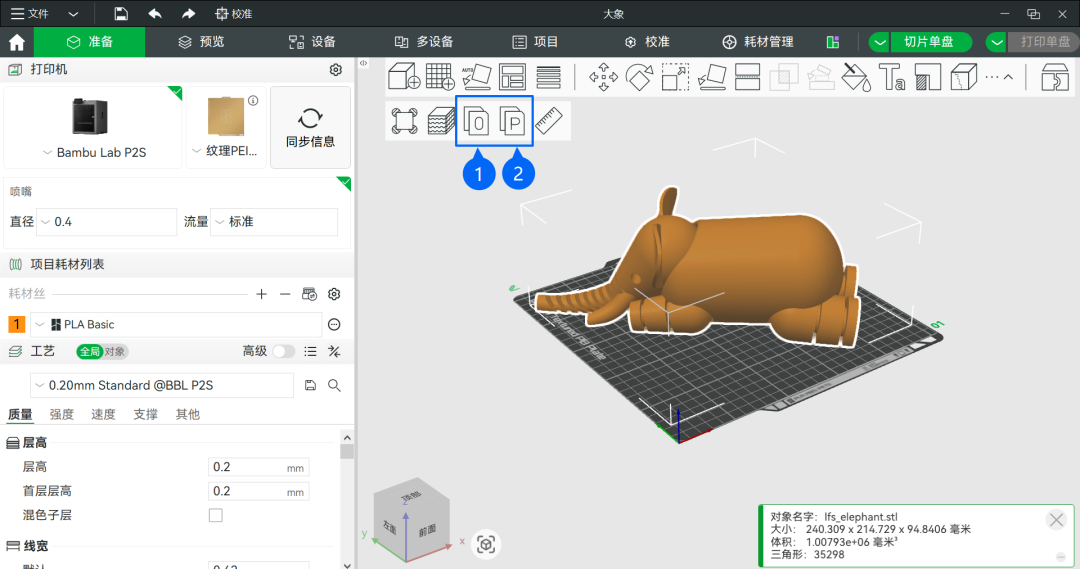Select the Measure ruler tool

tap(549, 121)
